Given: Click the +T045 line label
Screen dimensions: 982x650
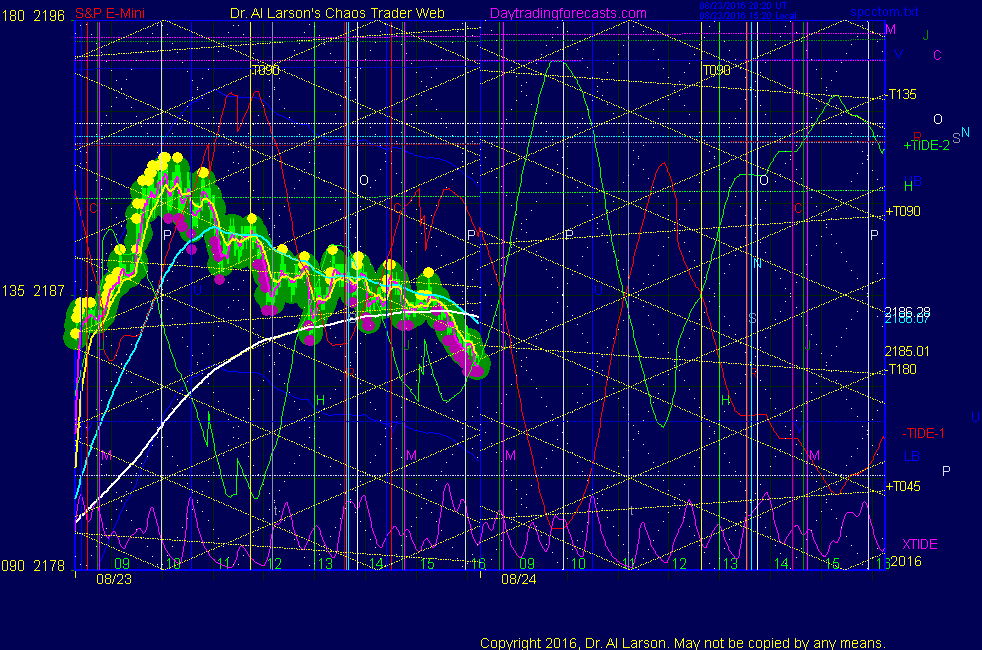Looking at the screenshot, I should pyautogui.click(x=902, y=486).
